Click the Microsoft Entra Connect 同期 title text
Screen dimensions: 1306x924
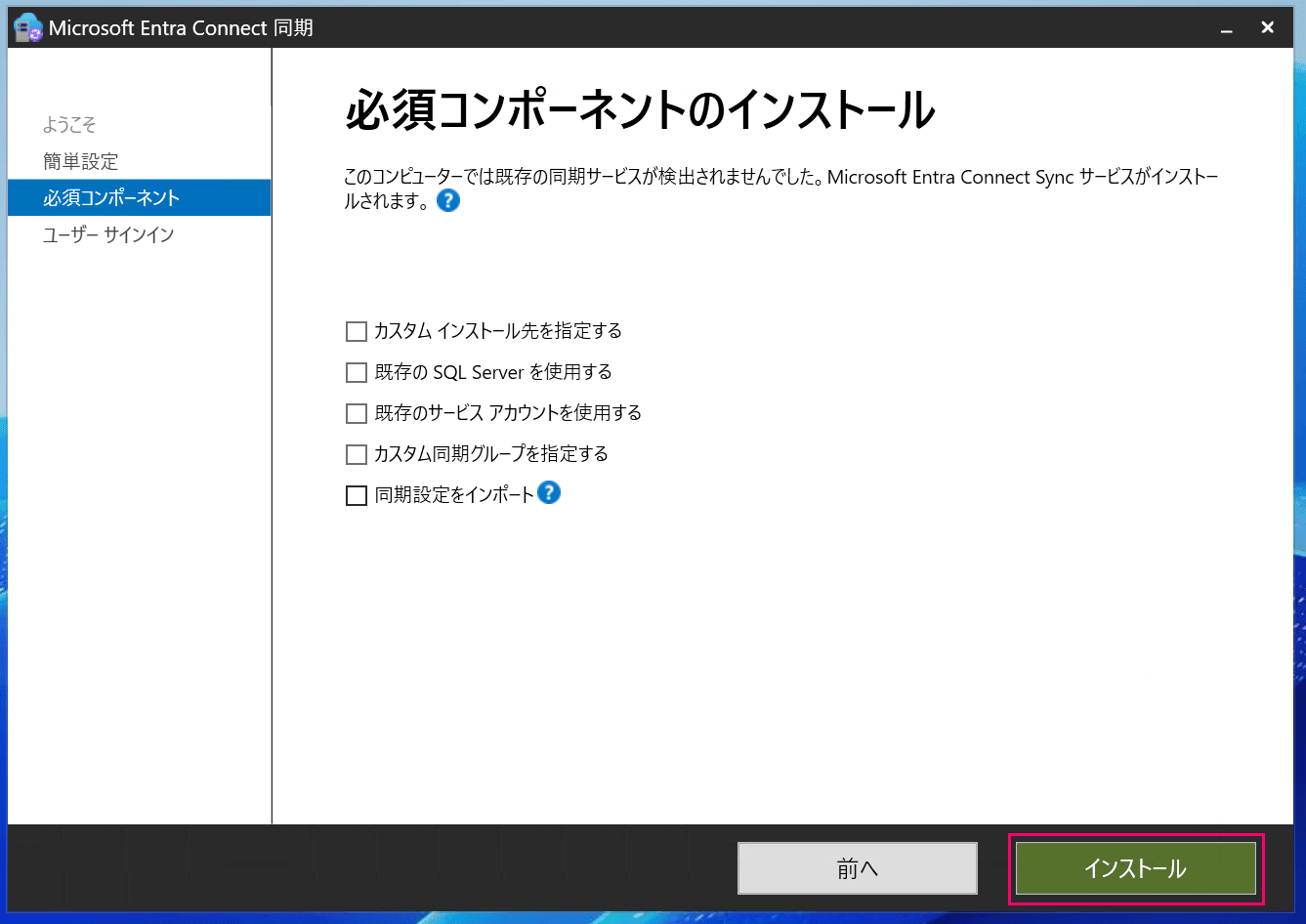coord(181,28)
